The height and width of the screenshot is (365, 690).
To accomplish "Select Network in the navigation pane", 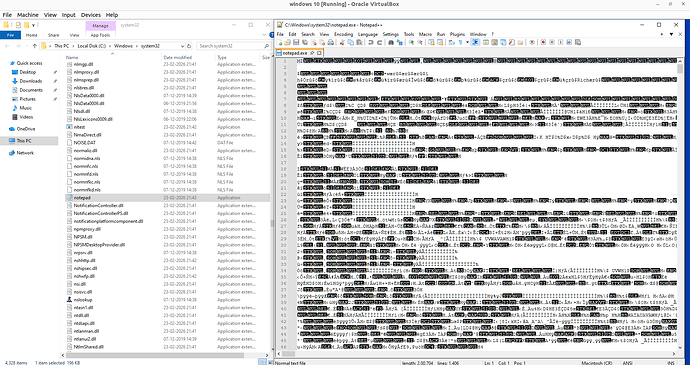I will click(25, 153).
